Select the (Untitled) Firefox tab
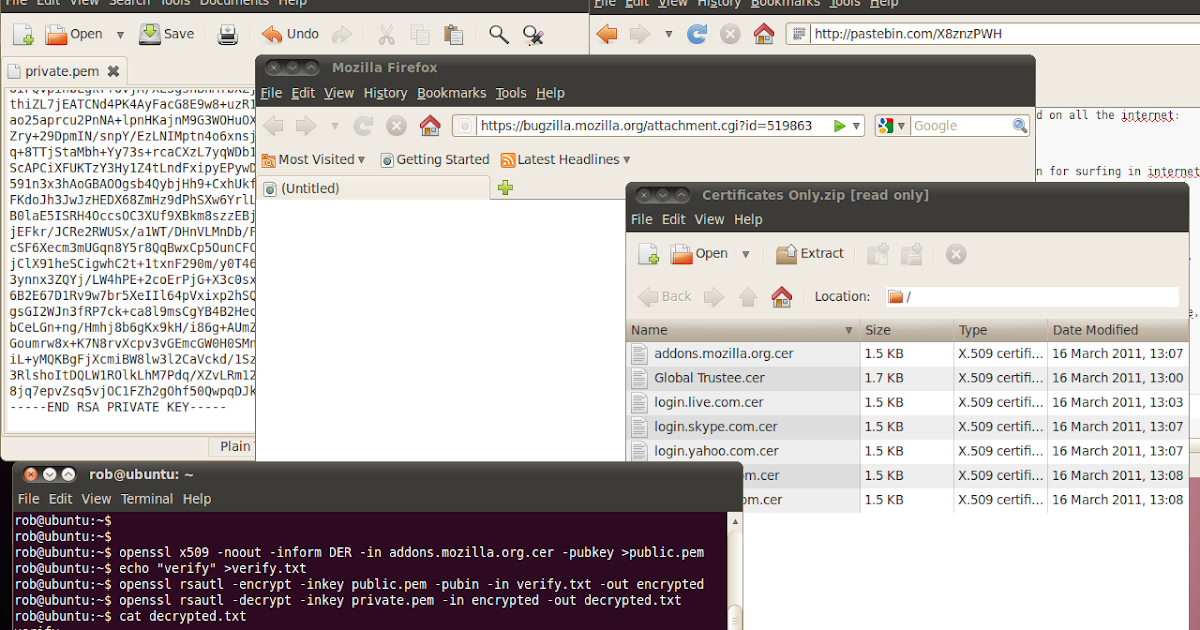Screen dimensions: 1200x630 [374, 188]
